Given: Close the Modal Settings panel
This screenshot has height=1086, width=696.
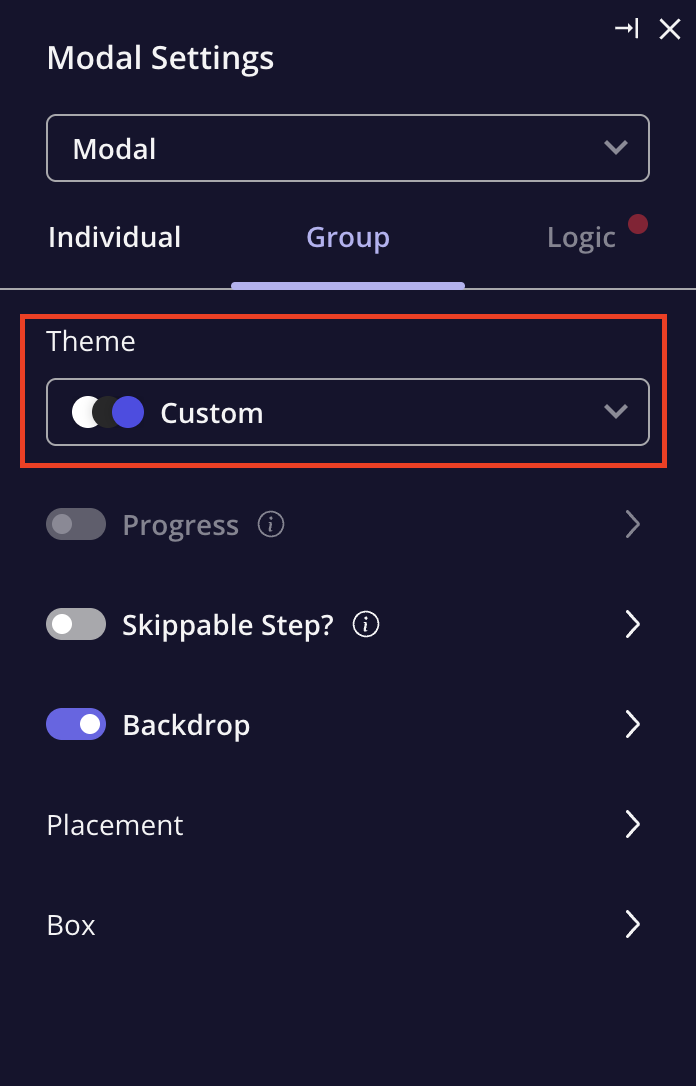Looking at the screenshot, I should (x=670, y=29).
